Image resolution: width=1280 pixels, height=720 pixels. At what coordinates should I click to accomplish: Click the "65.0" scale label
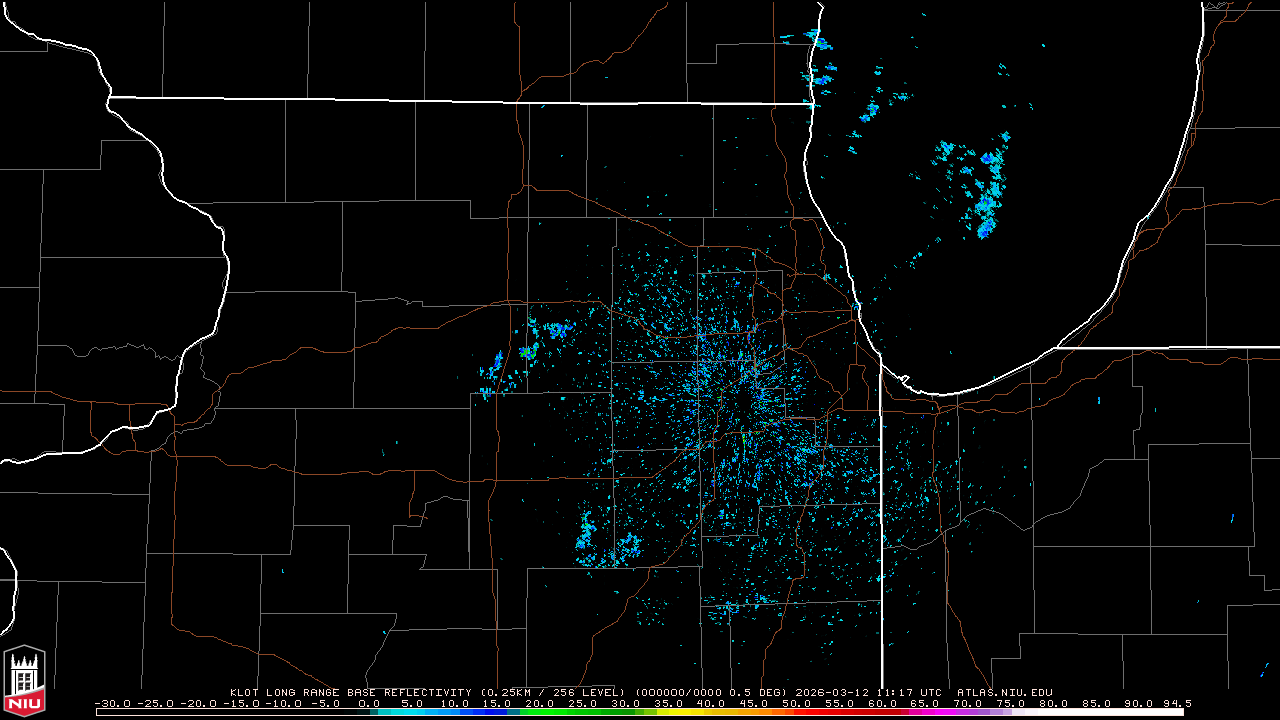pyautogui.click(x=926, y=703)
